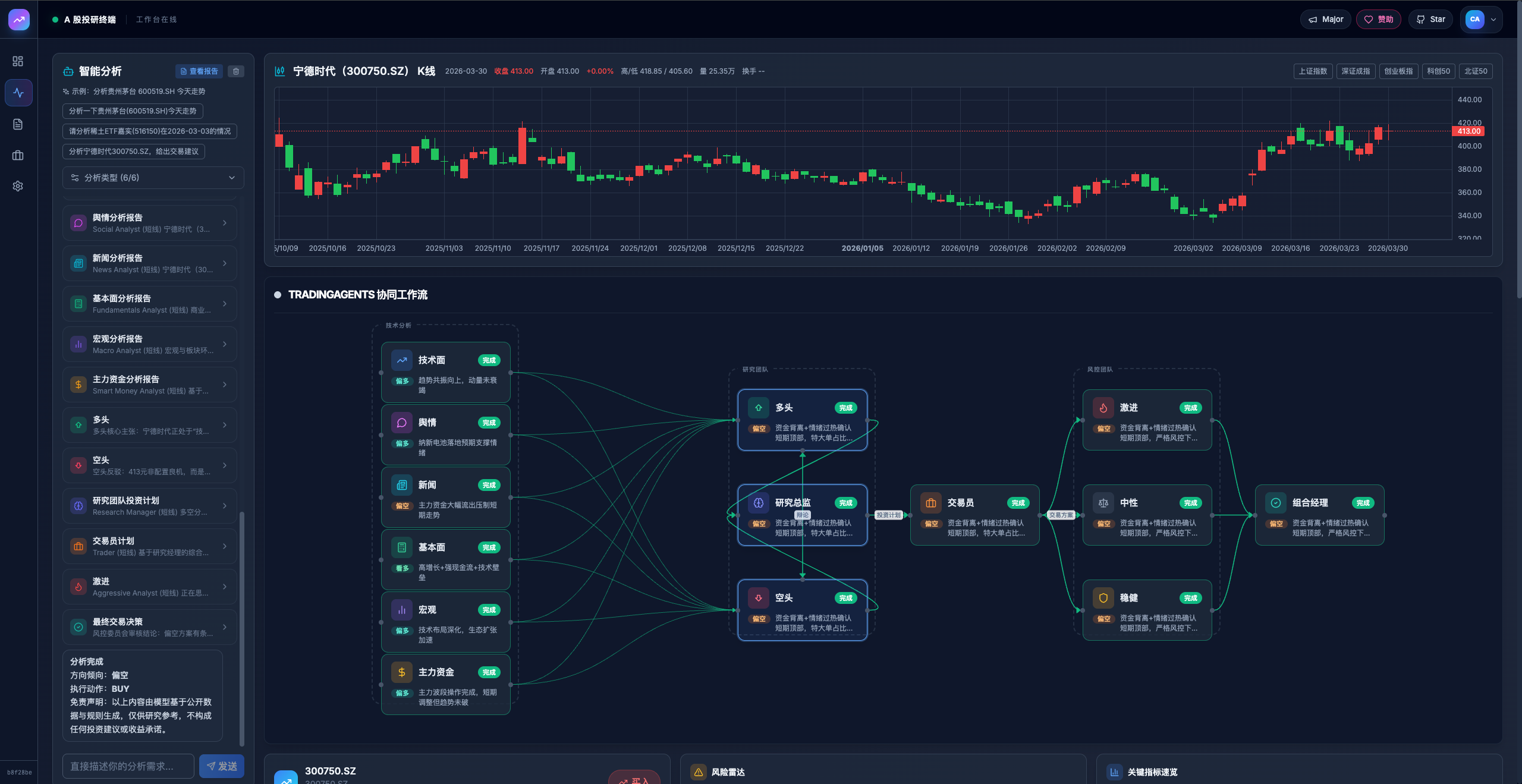The height and width of the screenshot is (784, 1522).
Task: Expand the 舆情分析报告 row chevron
Action: 225,223
